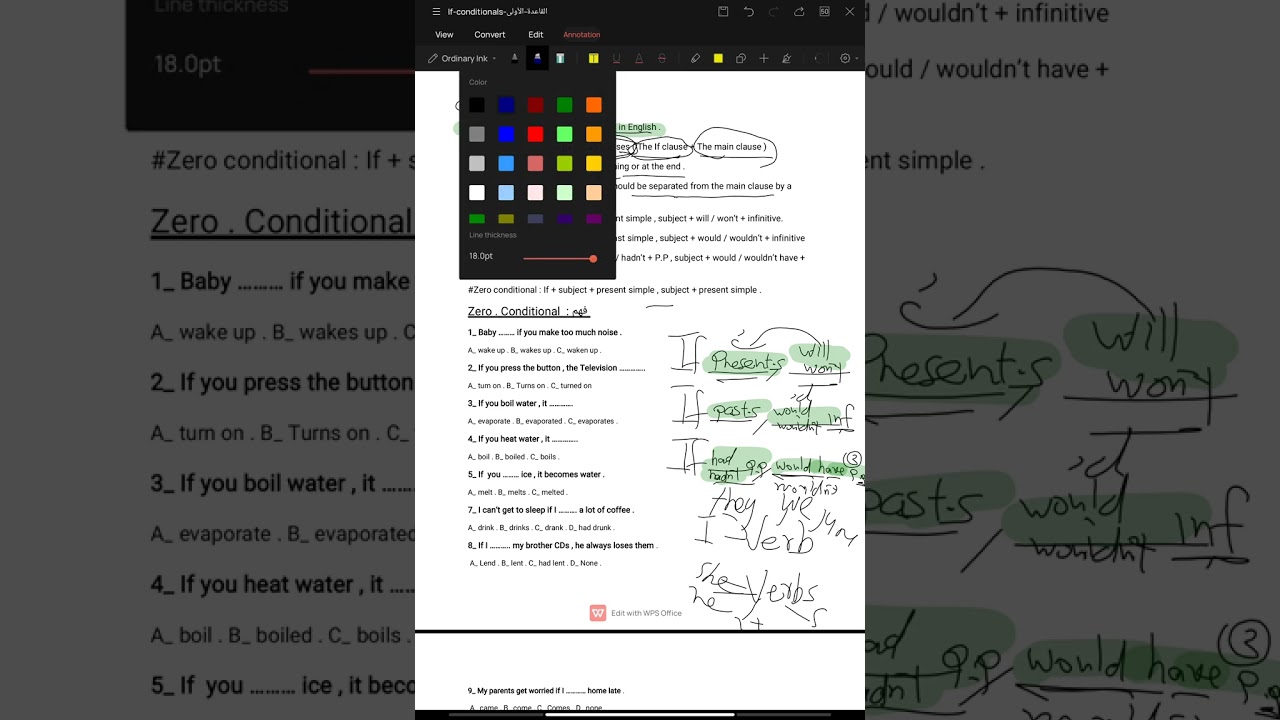The image size is (1280, 720).
Task: Select the dimmed lasso selection tool
Action: coord(817,59)
